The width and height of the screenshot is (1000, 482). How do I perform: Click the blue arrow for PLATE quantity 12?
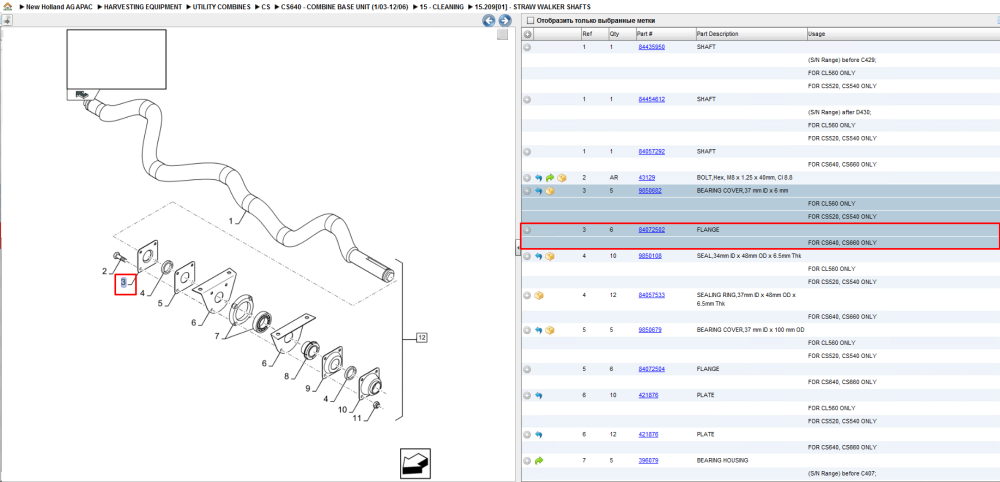pos(538,434)
